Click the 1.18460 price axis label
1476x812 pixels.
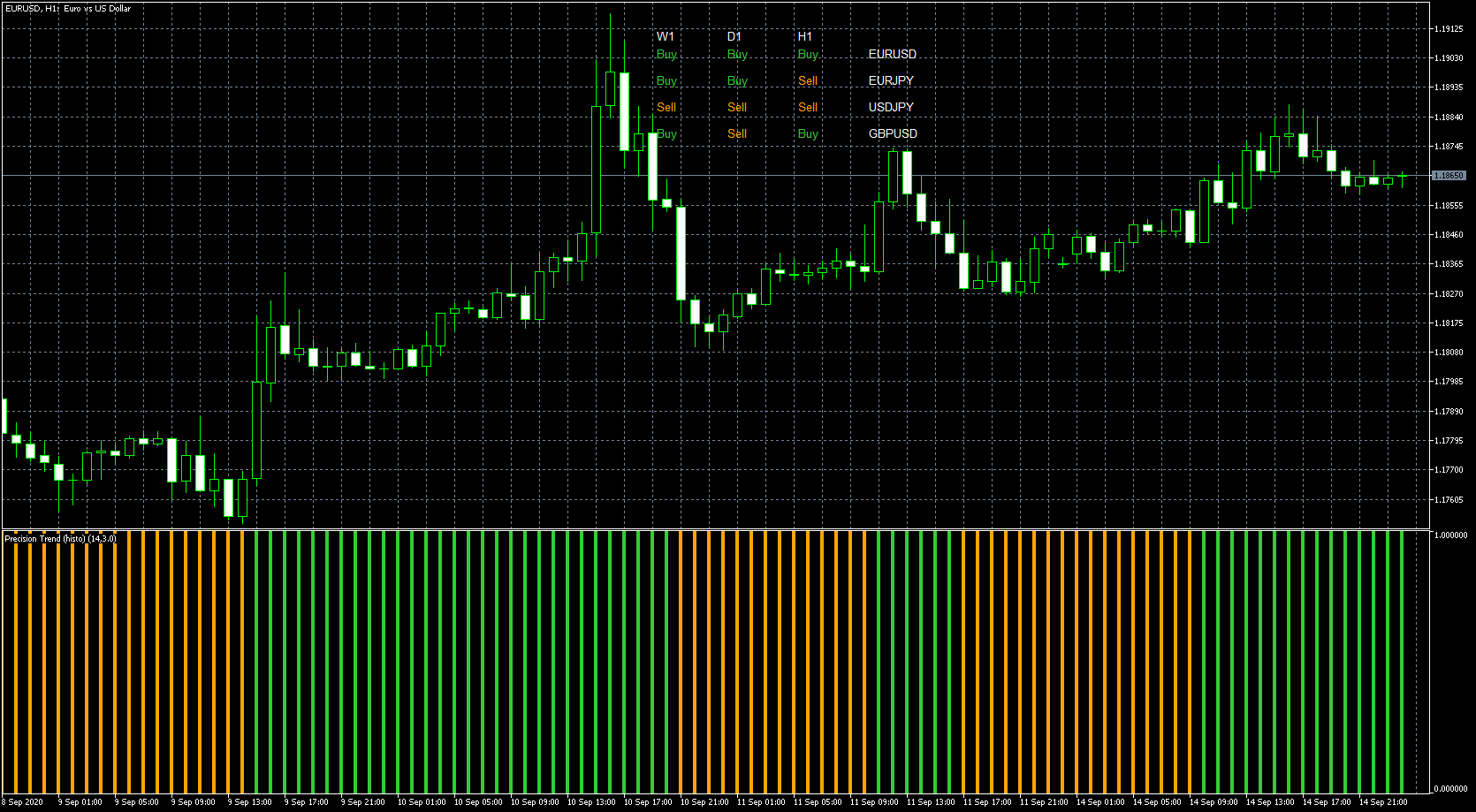(x=1449, y=235)
